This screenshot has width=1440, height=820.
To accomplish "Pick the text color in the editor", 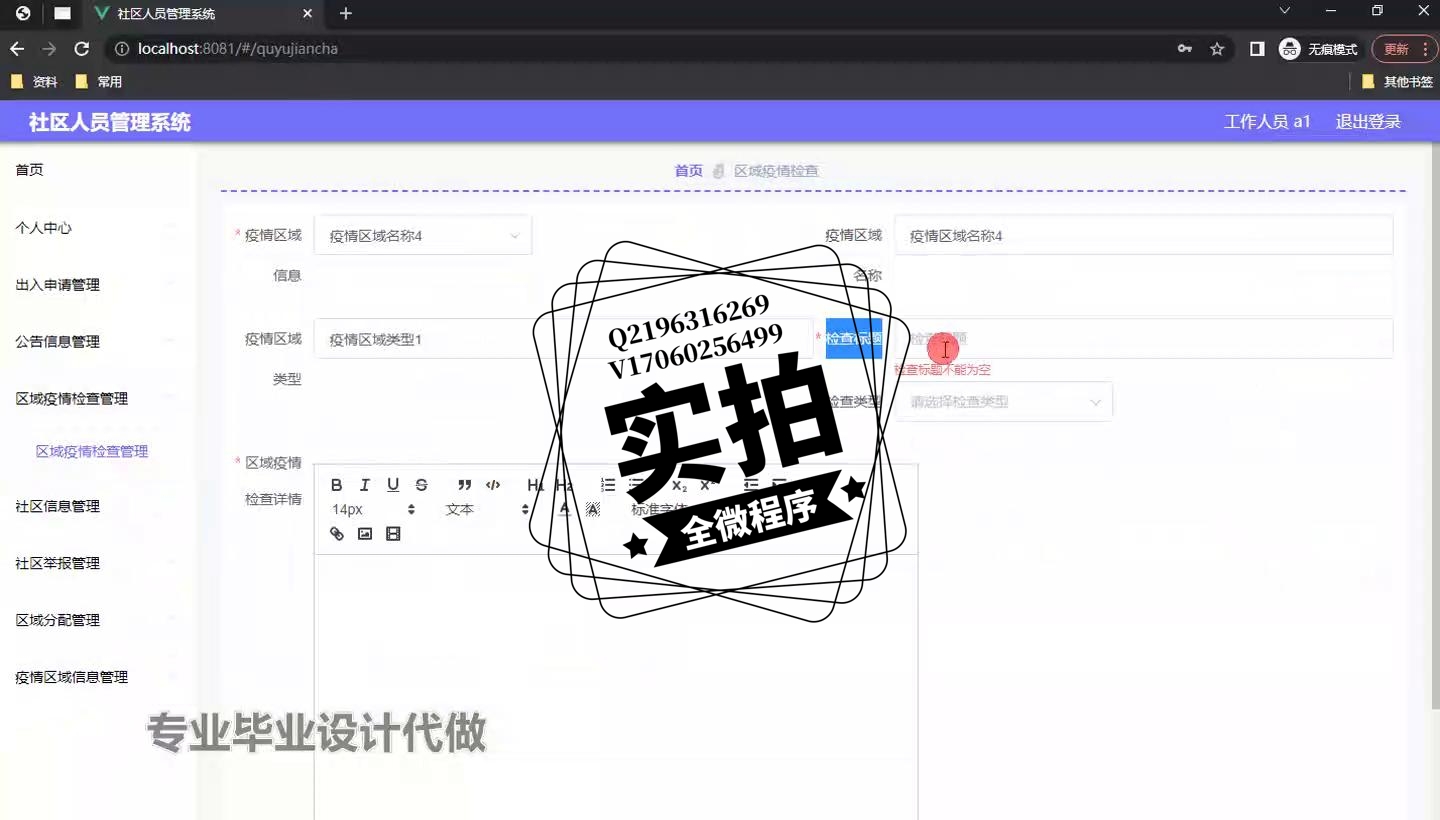I will click(x=565, y=509).
